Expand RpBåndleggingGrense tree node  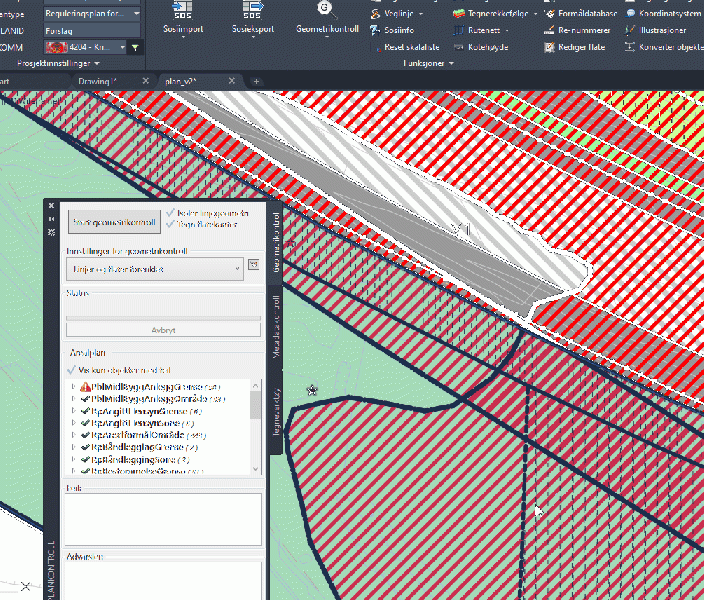73,447
